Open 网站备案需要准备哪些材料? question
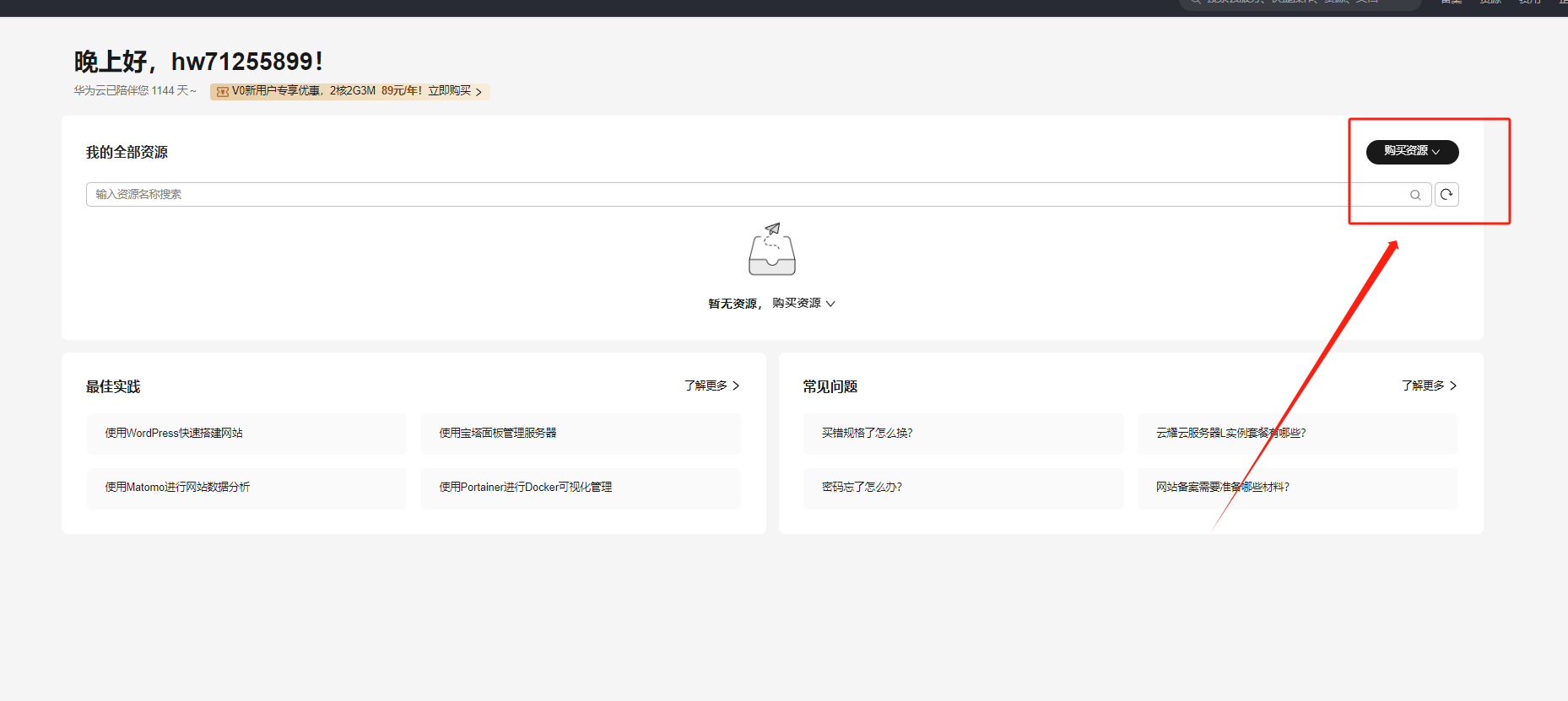The image size is (1568, 701). point(1297,488)
